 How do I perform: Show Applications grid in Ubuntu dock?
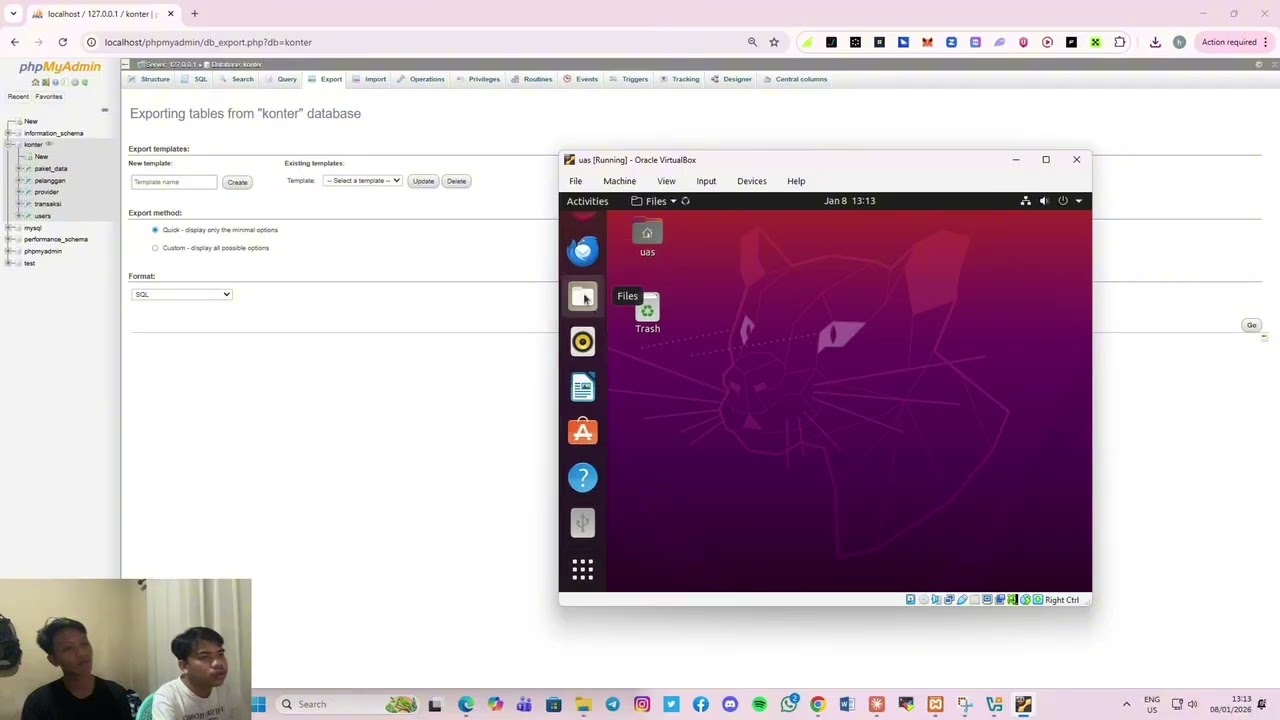point(583,569)
